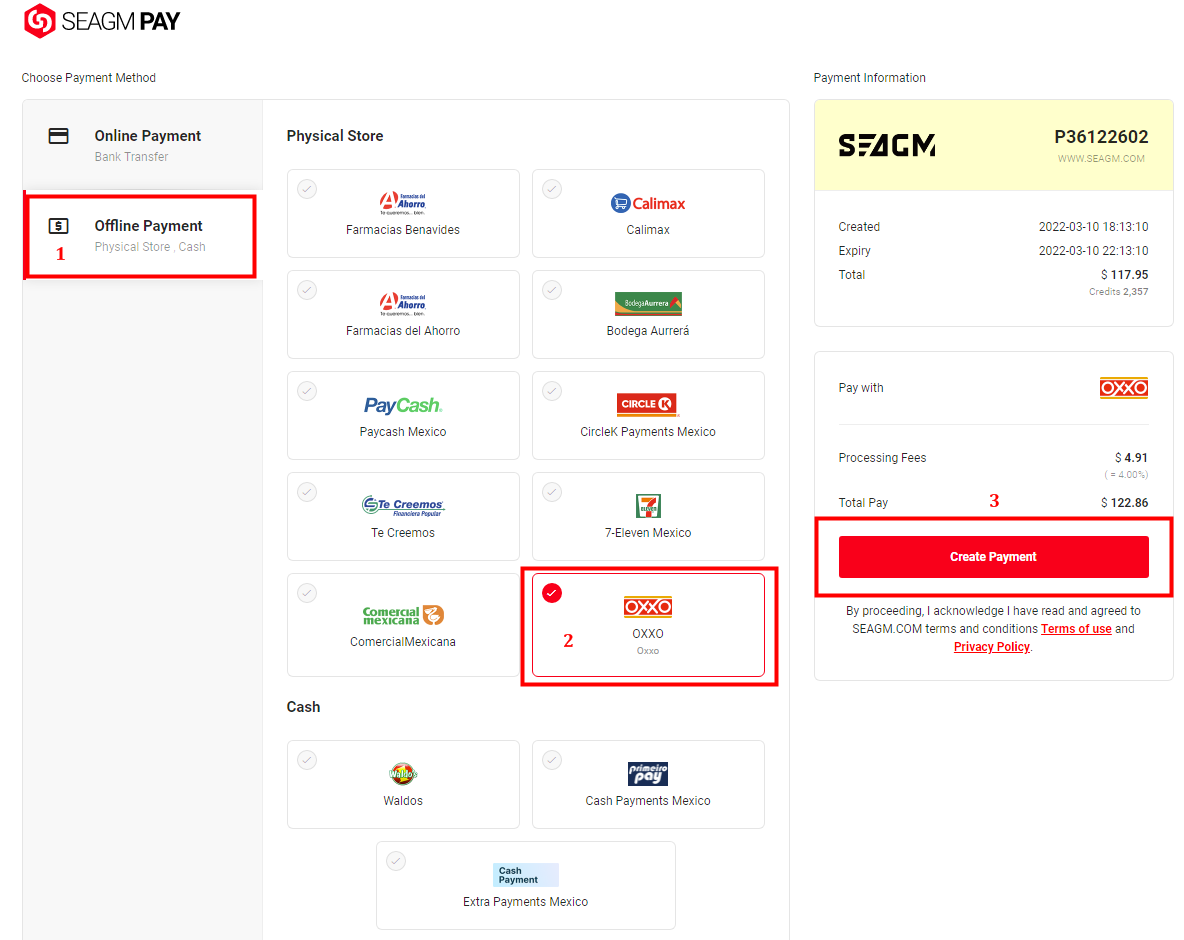Click the CircleK Payments Mexico label
Viewport: 1184px width, 940px height.
[648, 432]
